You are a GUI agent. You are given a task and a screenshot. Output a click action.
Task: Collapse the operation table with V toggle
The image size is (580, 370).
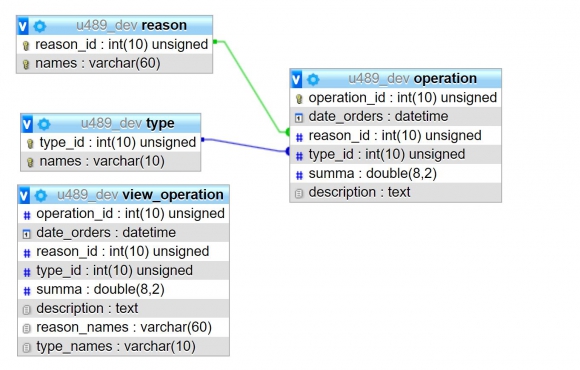(x=297, y=79)
